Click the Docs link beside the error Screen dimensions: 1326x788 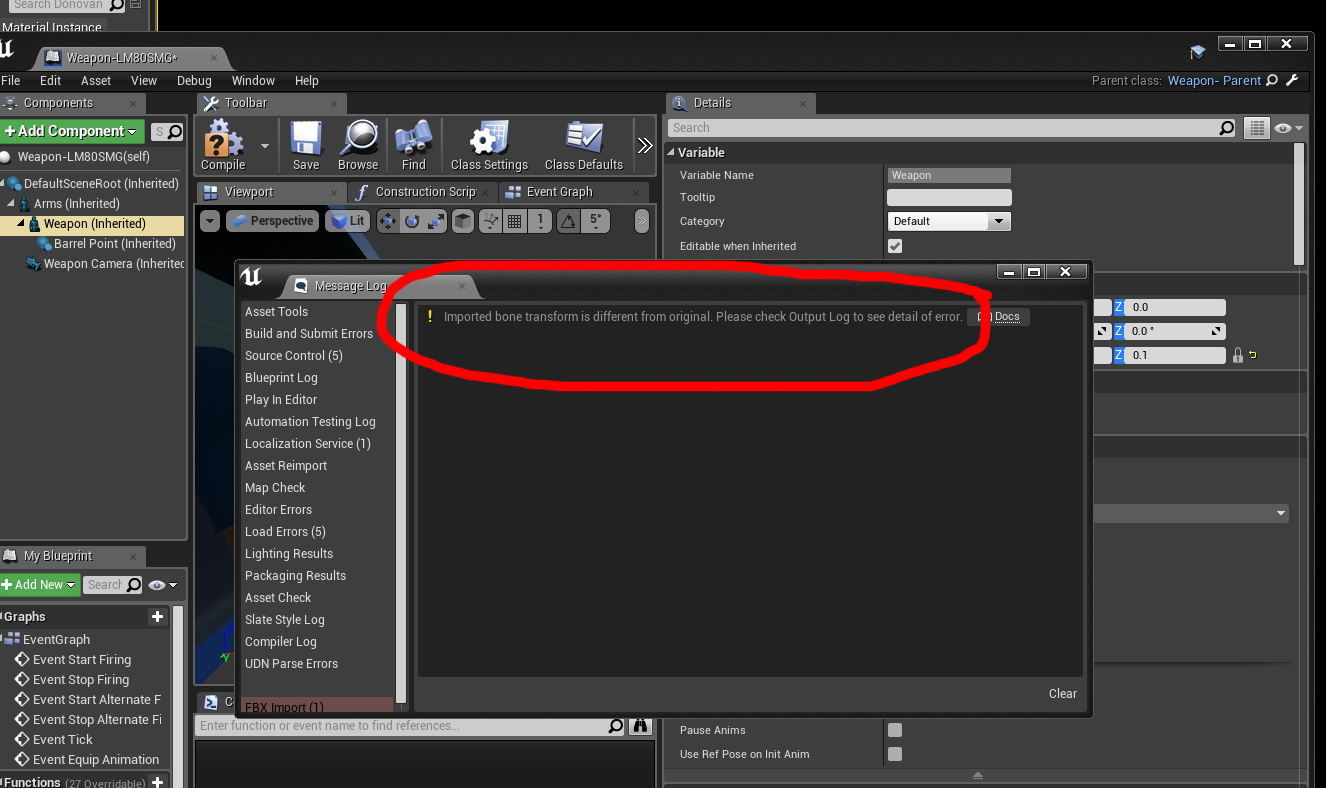click(999, 317)
